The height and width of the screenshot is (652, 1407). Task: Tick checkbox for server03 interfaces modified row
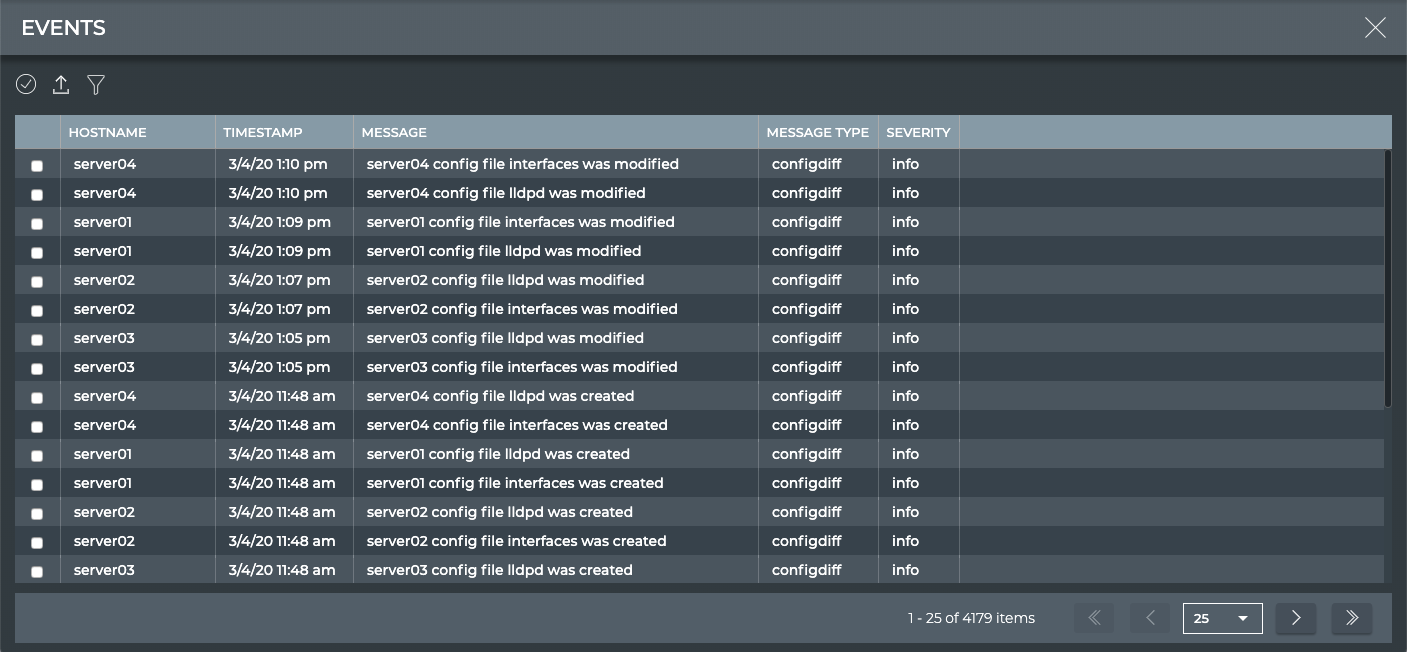tap(37, 368)
